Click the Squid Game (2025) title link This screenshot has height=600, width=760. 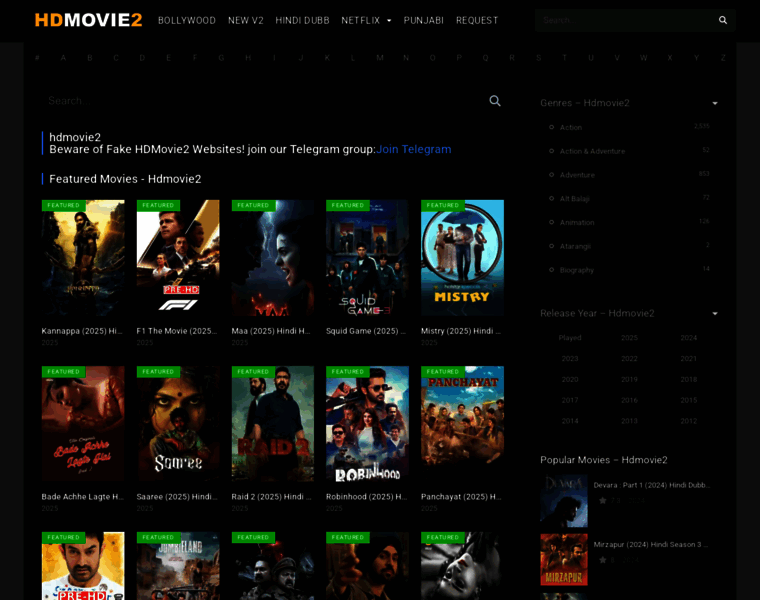coord(366,331)
